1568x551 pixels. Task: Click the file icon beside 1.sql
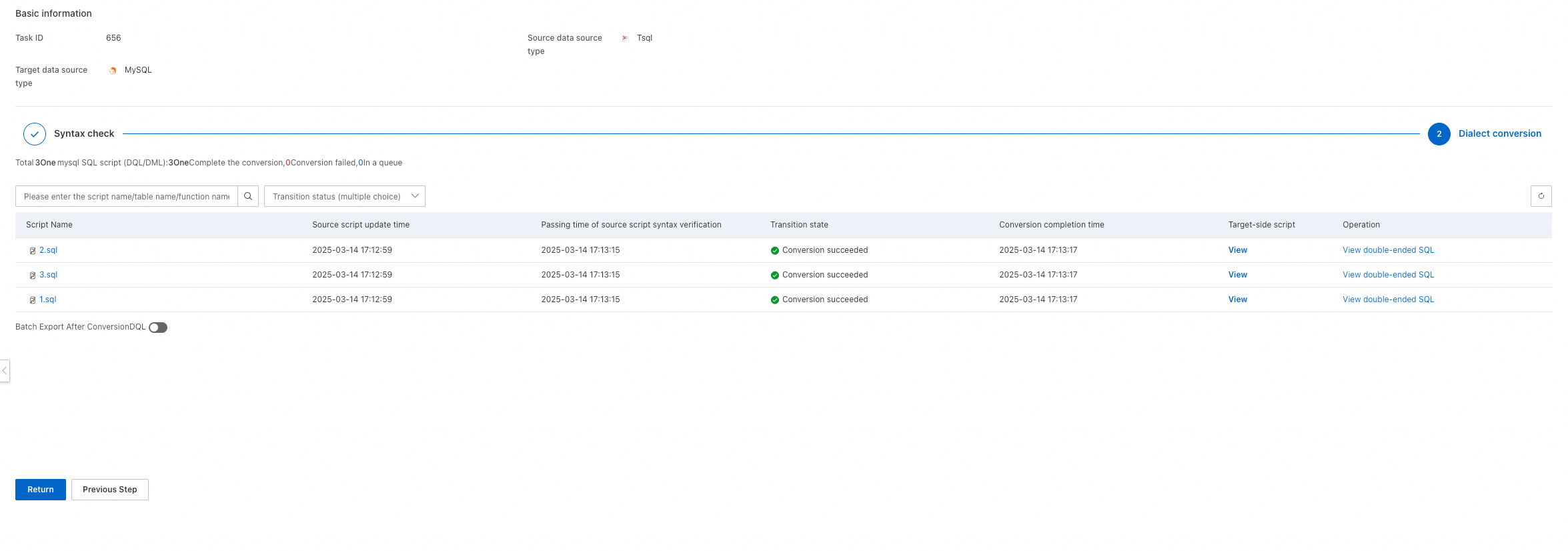32,300
